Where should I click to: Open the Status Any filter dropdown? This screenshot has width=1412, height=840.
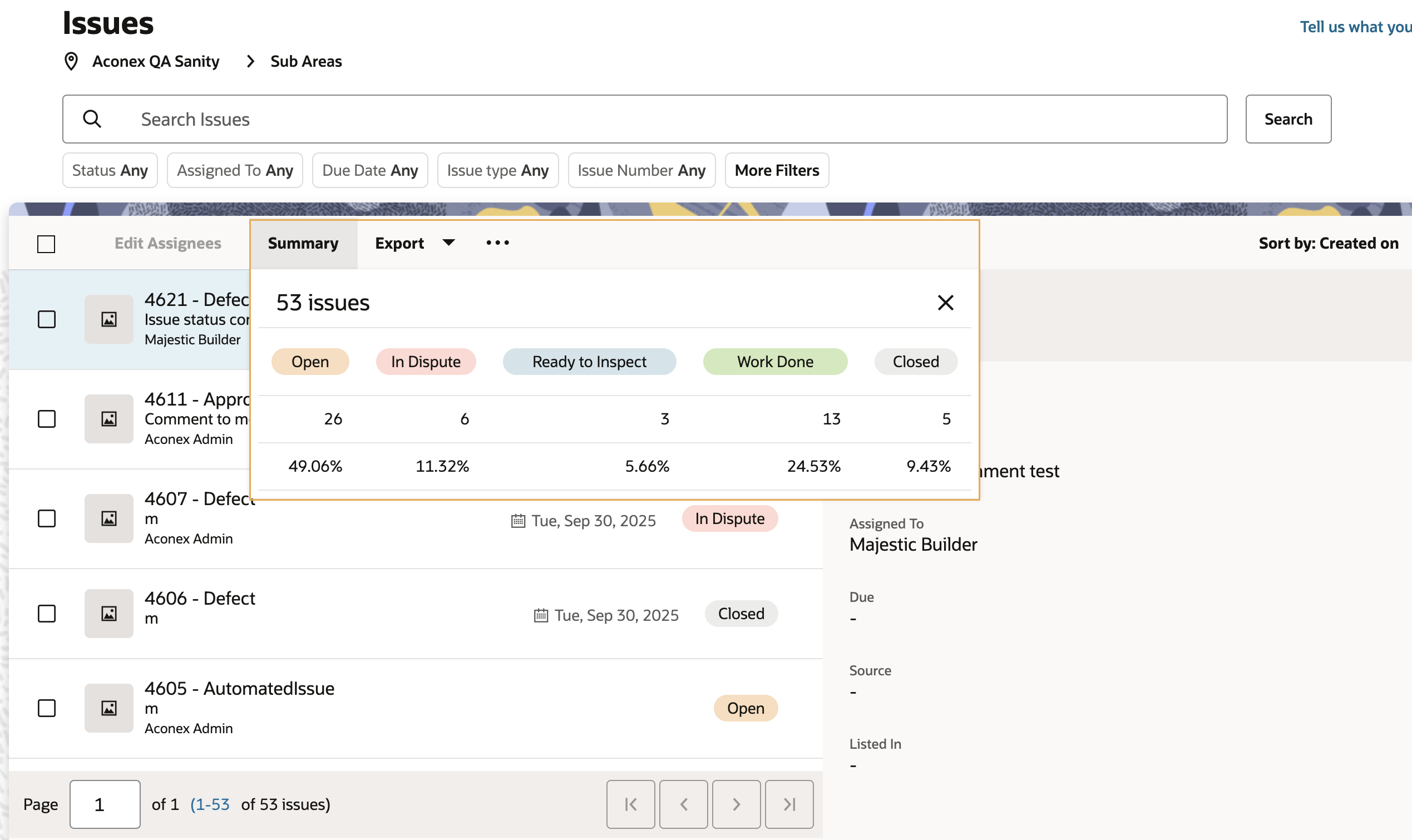coord(110,170)
